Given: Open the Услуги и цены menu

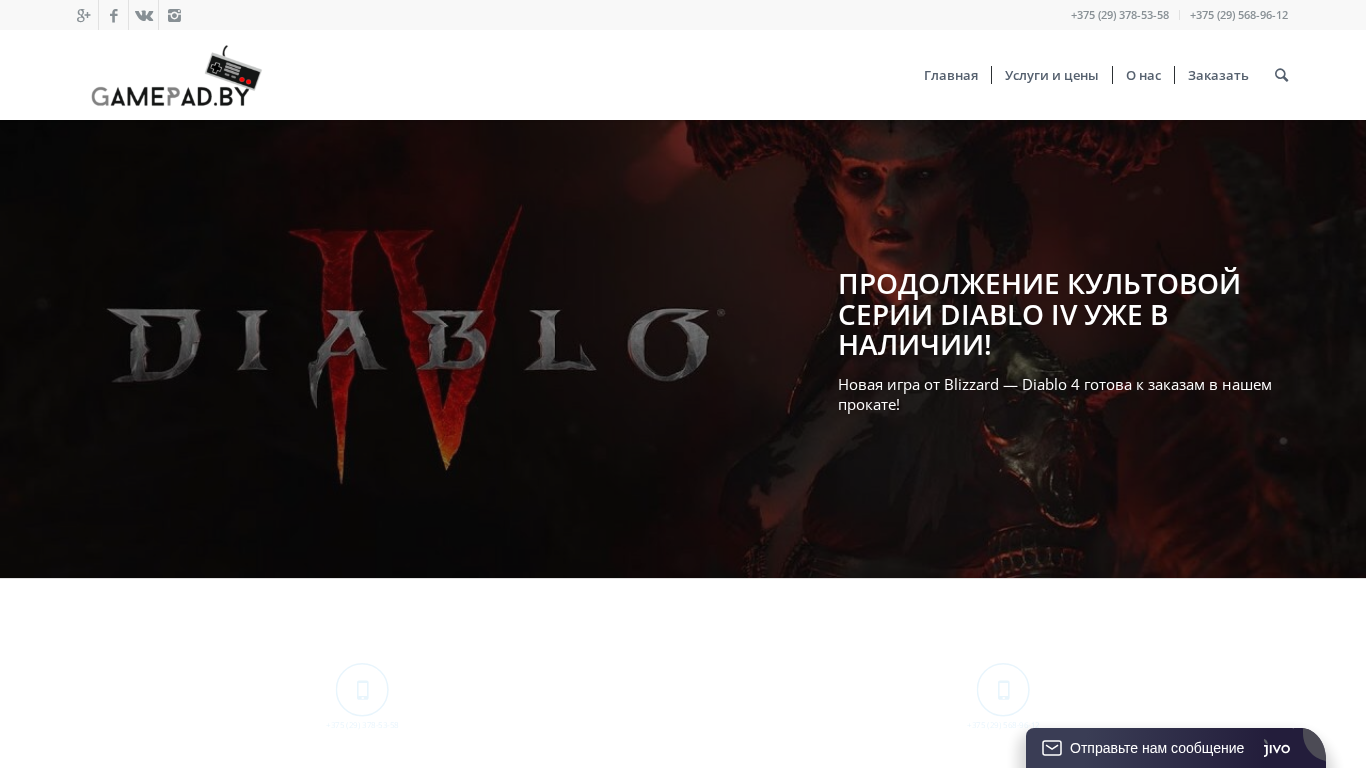Looking at the screenshot, I should pos(1051,75).
